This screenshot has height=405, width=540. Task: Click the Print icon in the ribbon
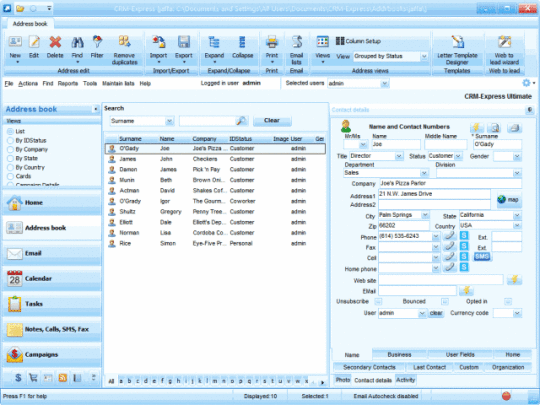(x=272, y=42)
